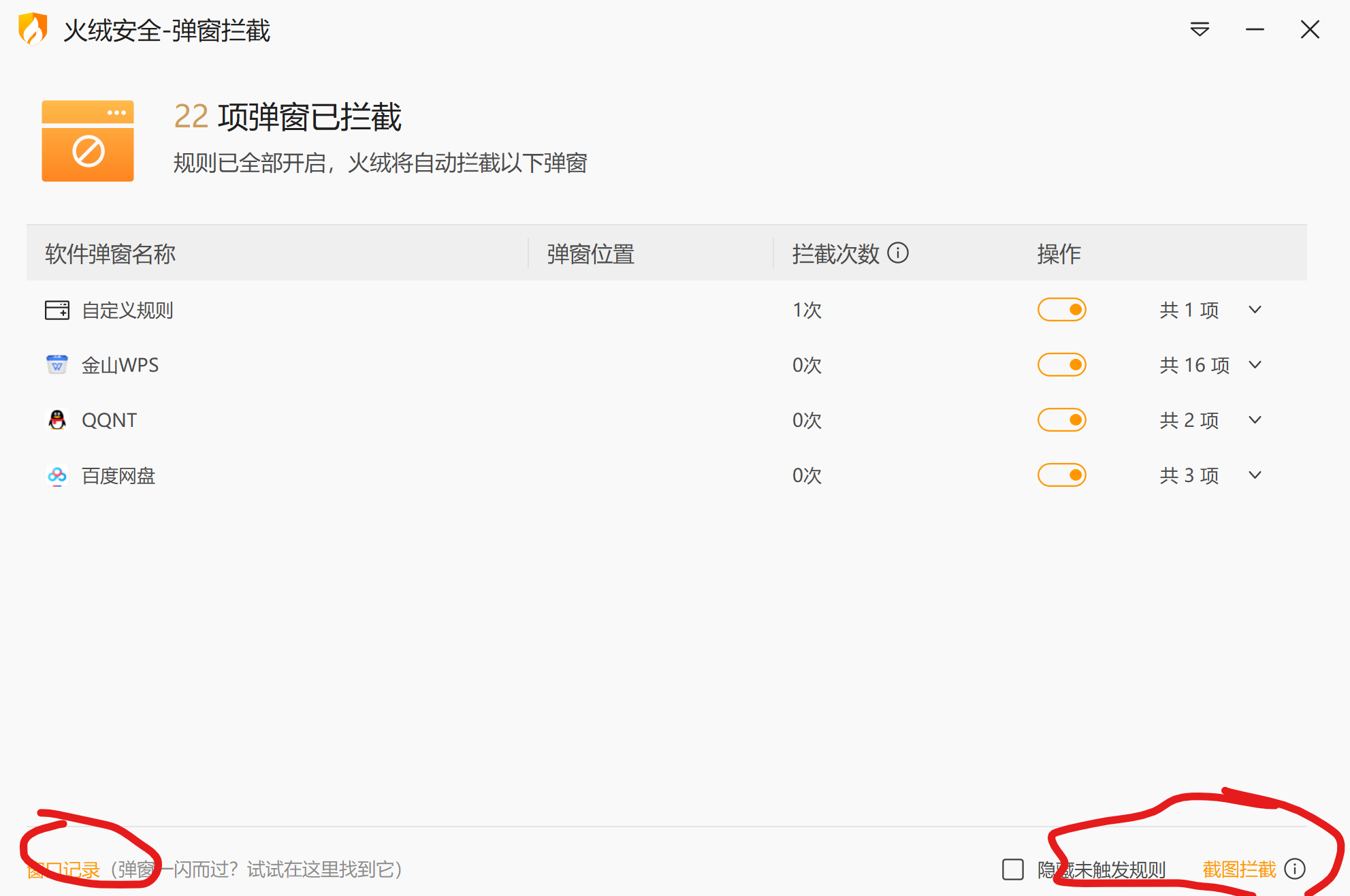1350x896 pixels.
Task: Click the 软件弹窗名称 column header
Action: pyautogui.click(x=110, y=254)
